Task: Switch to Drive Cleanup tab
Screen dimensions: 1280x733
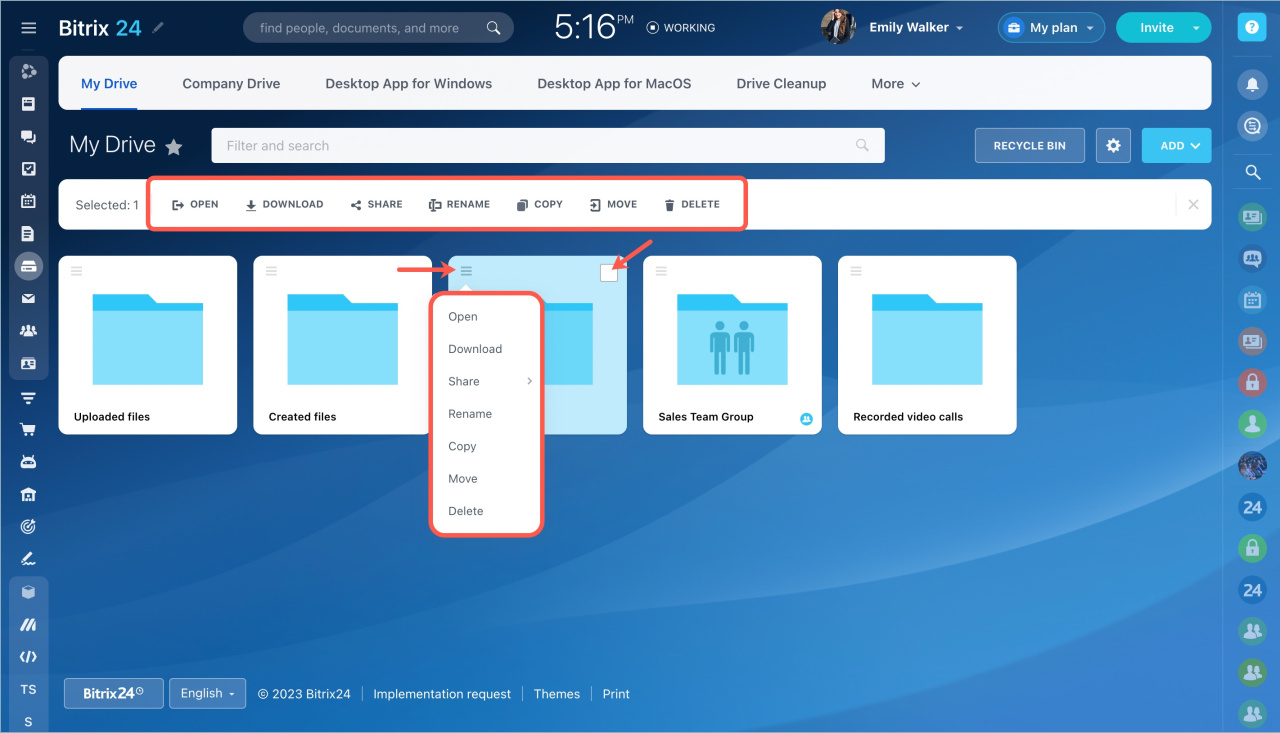Action: coord(781,84)
